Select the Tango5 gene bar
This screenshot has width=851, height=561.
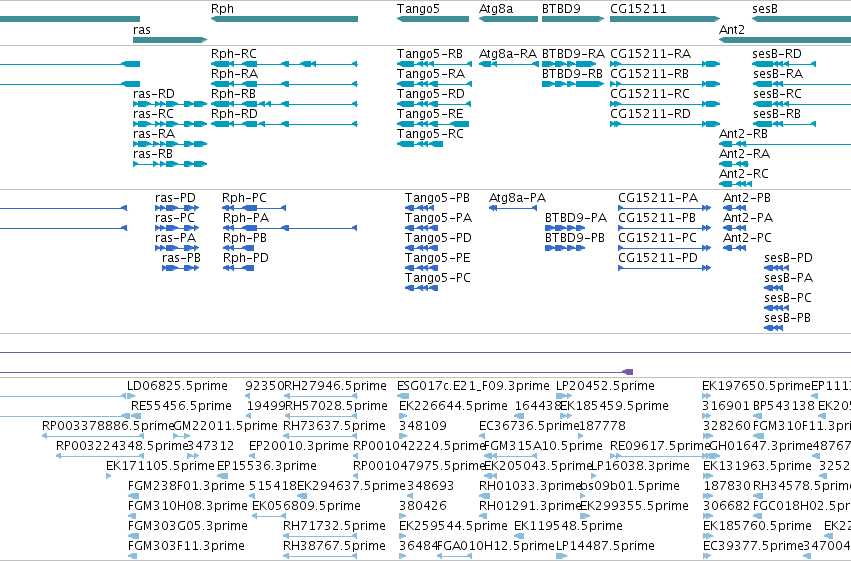[x=433, y=19]
